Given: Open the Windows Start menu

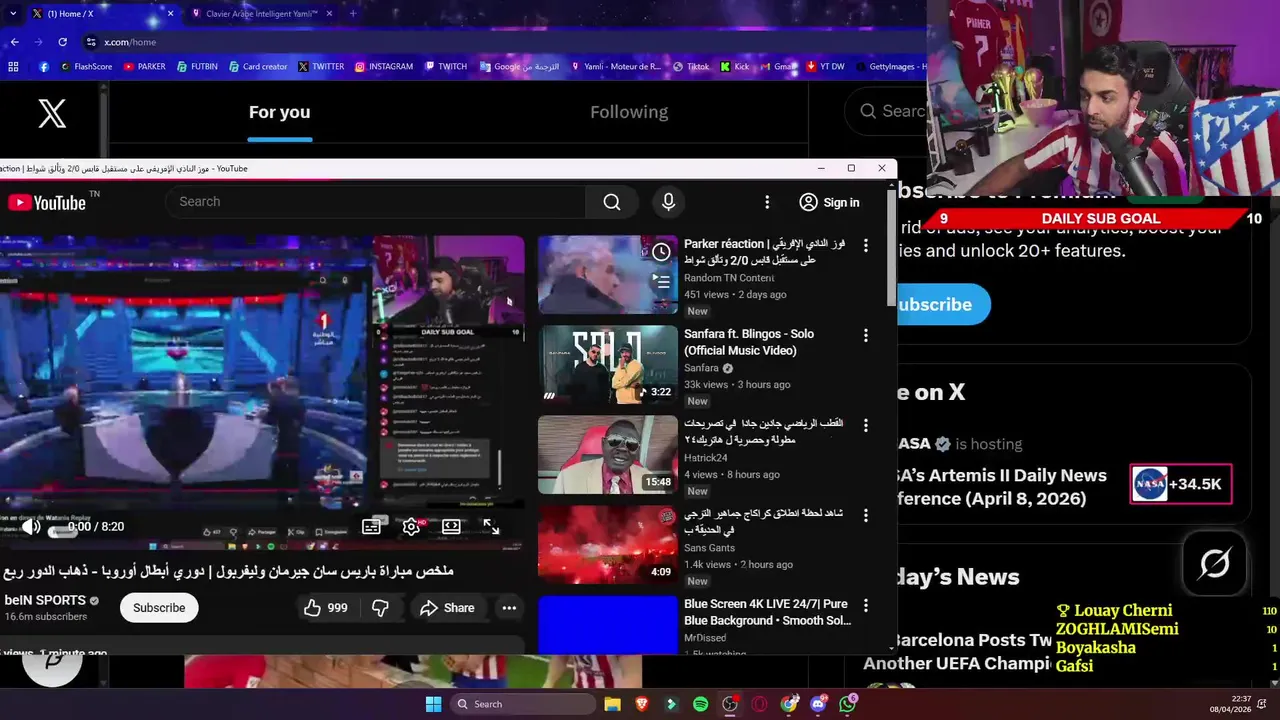Looking at the screenshot, I should point(433,704).
